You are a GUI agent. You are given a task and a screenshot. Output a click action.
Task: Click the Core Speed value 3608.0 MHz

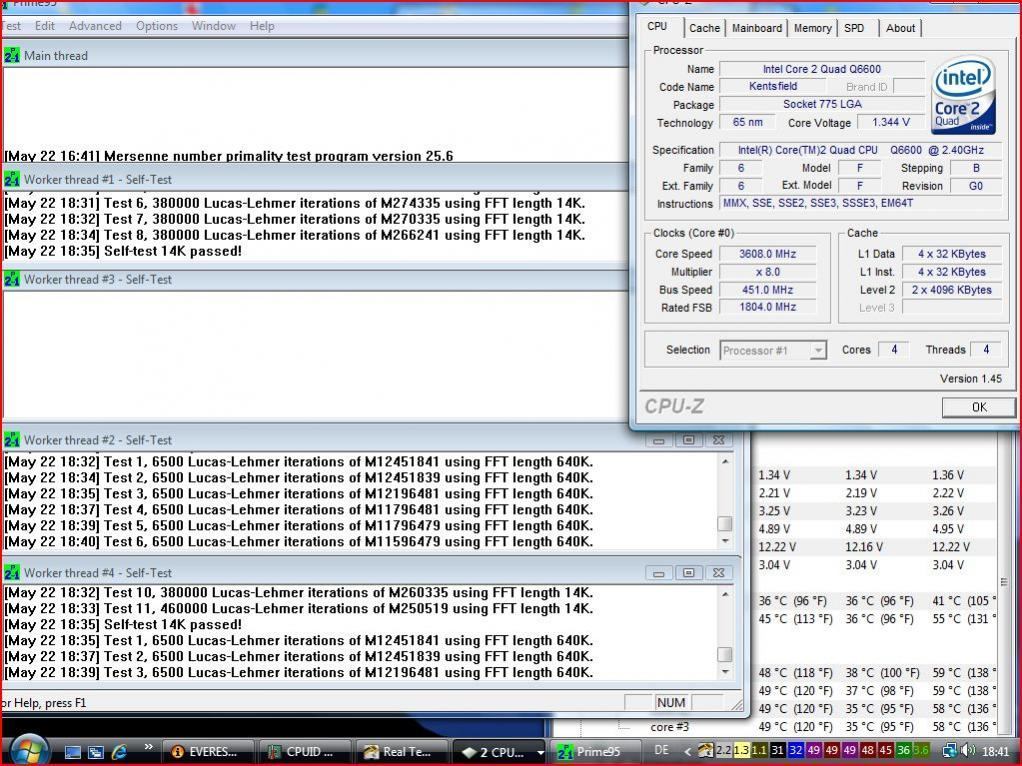[767, 254]
